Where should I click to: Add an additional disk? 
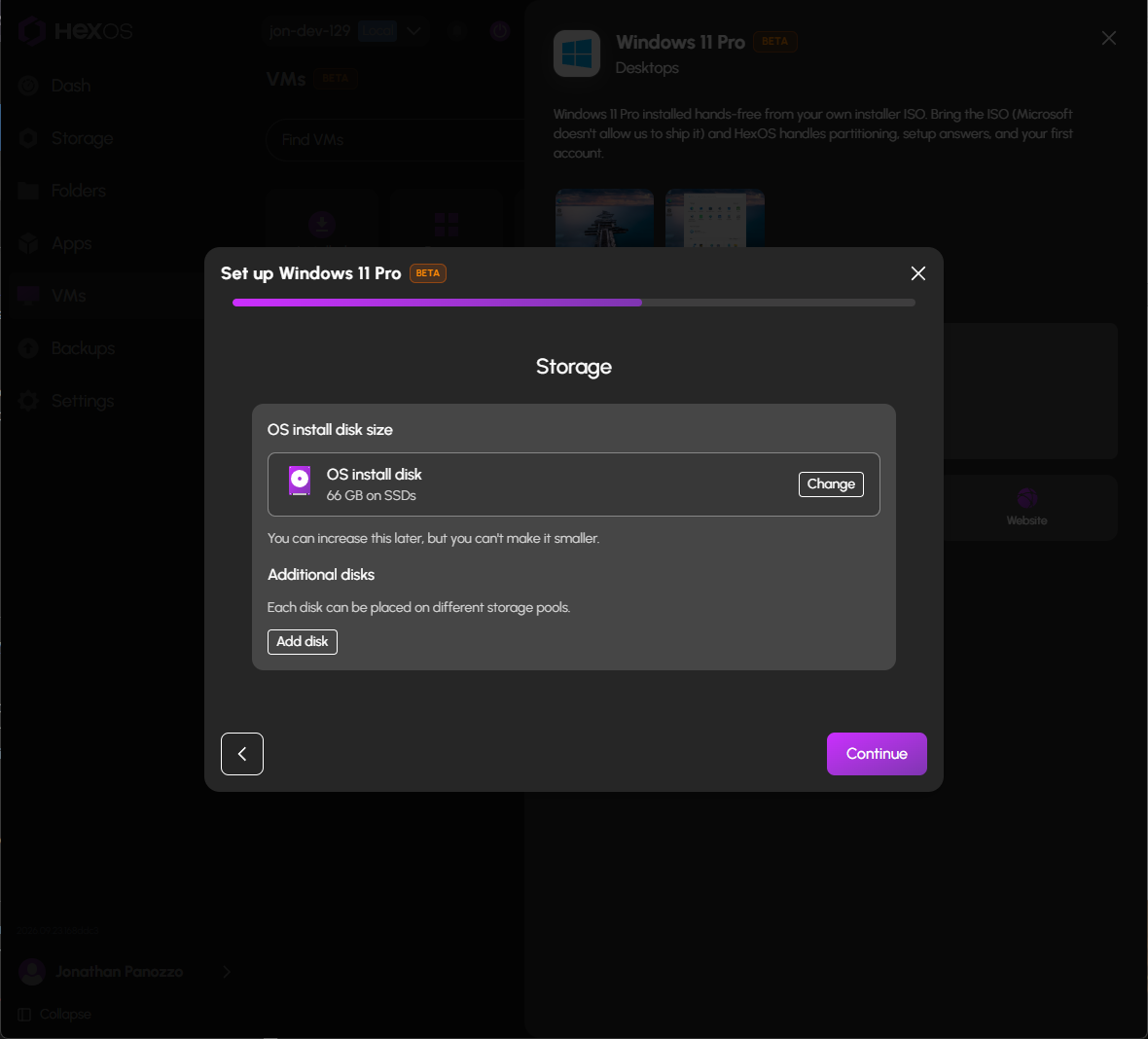(303, 641)
